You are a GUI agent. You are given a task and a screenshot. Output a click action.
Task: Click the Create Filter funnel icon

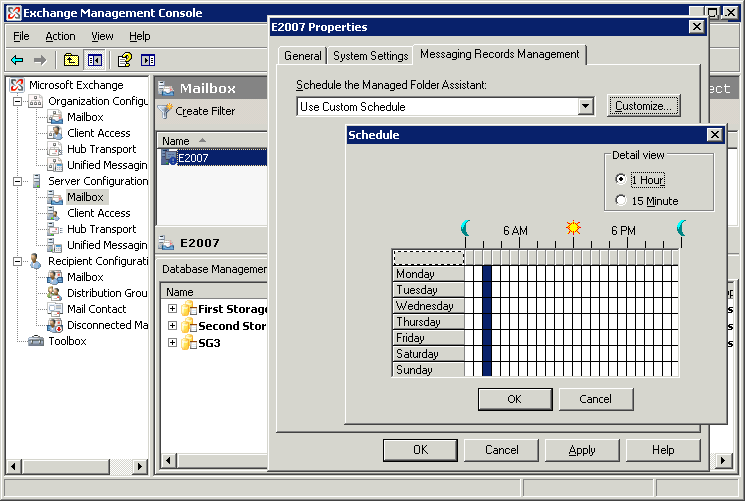click(165, 111)
